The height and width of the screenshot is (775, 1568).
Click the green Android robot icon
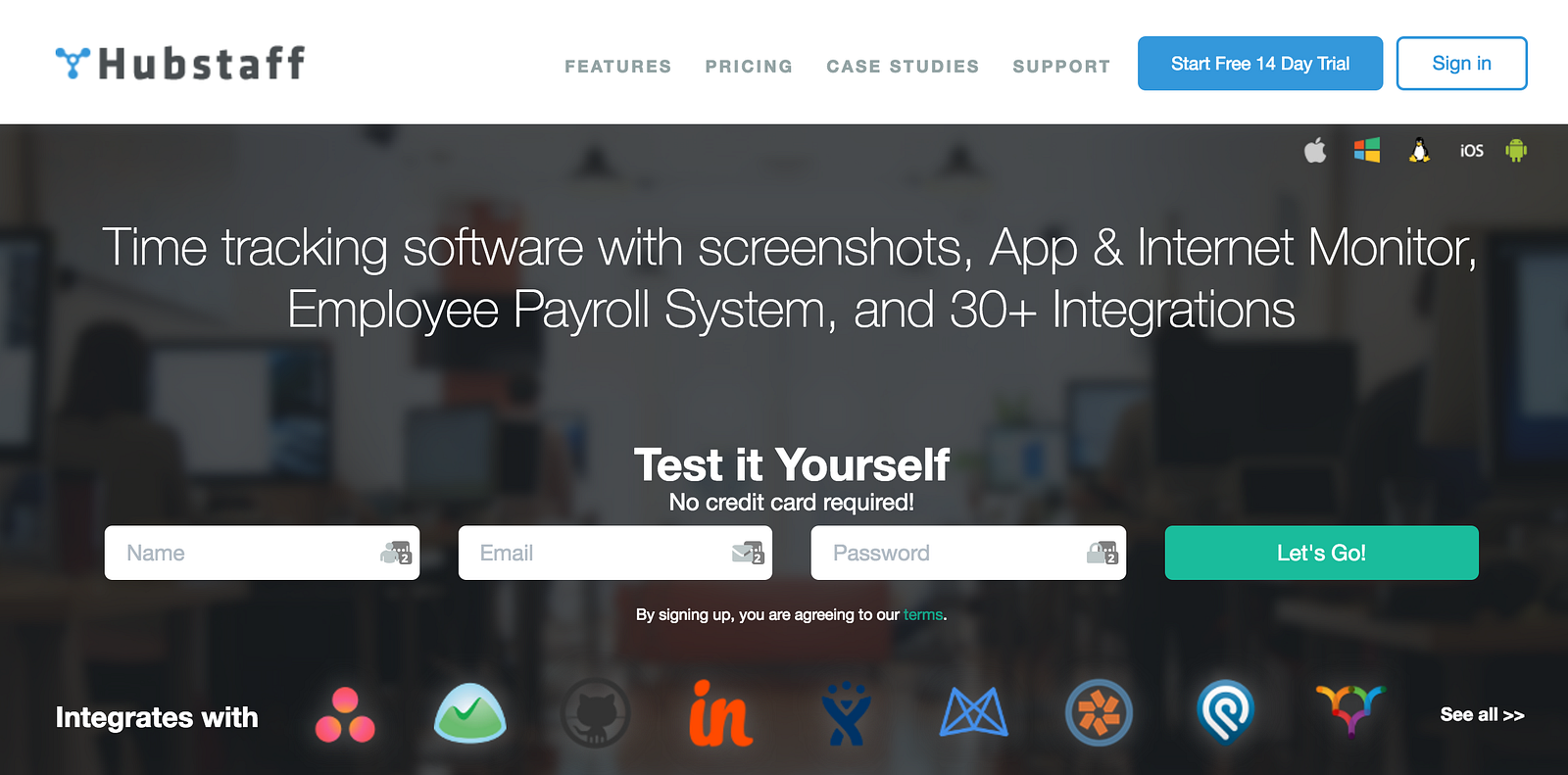(1516, 150)
